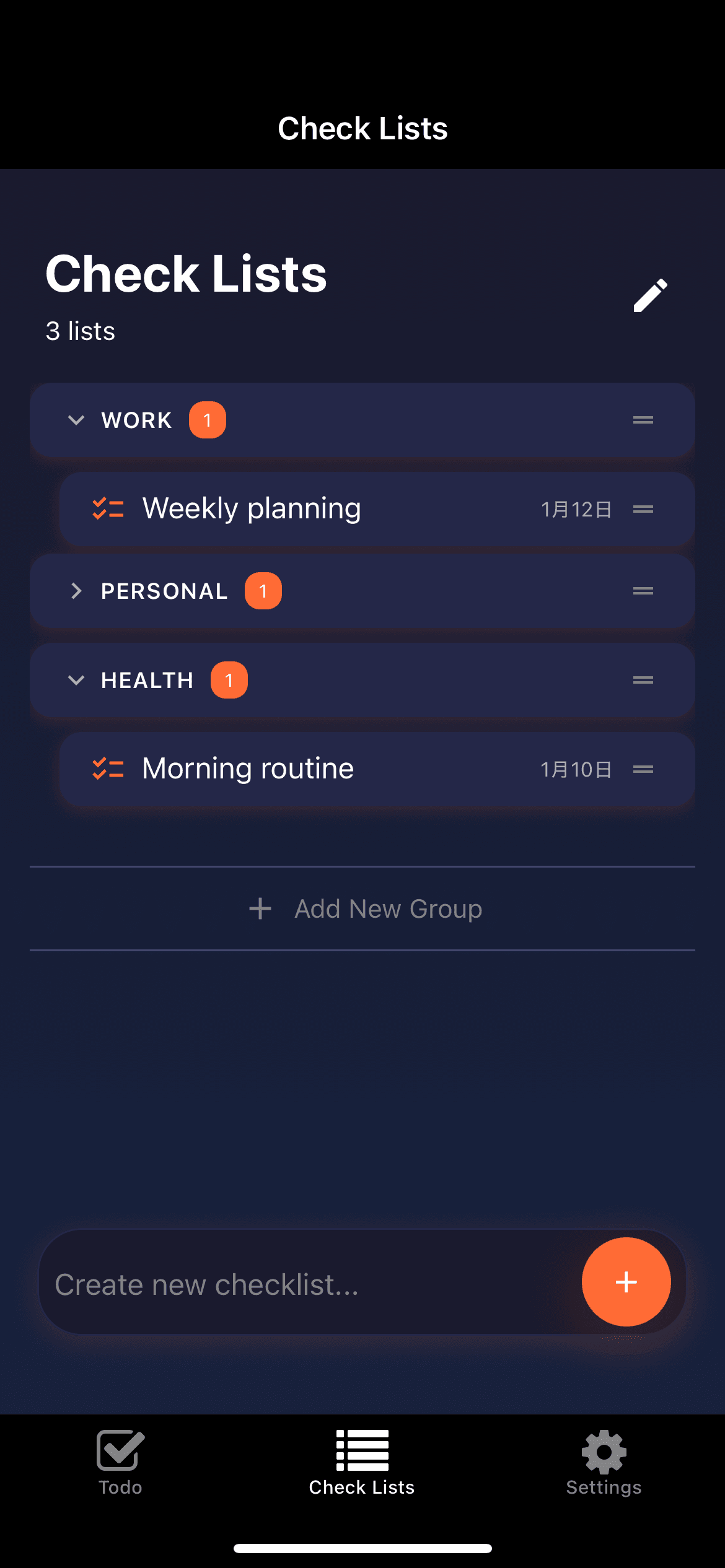The image size is (725, 1568).
Task: Switch to the Todo tab
Action: 120,1461
